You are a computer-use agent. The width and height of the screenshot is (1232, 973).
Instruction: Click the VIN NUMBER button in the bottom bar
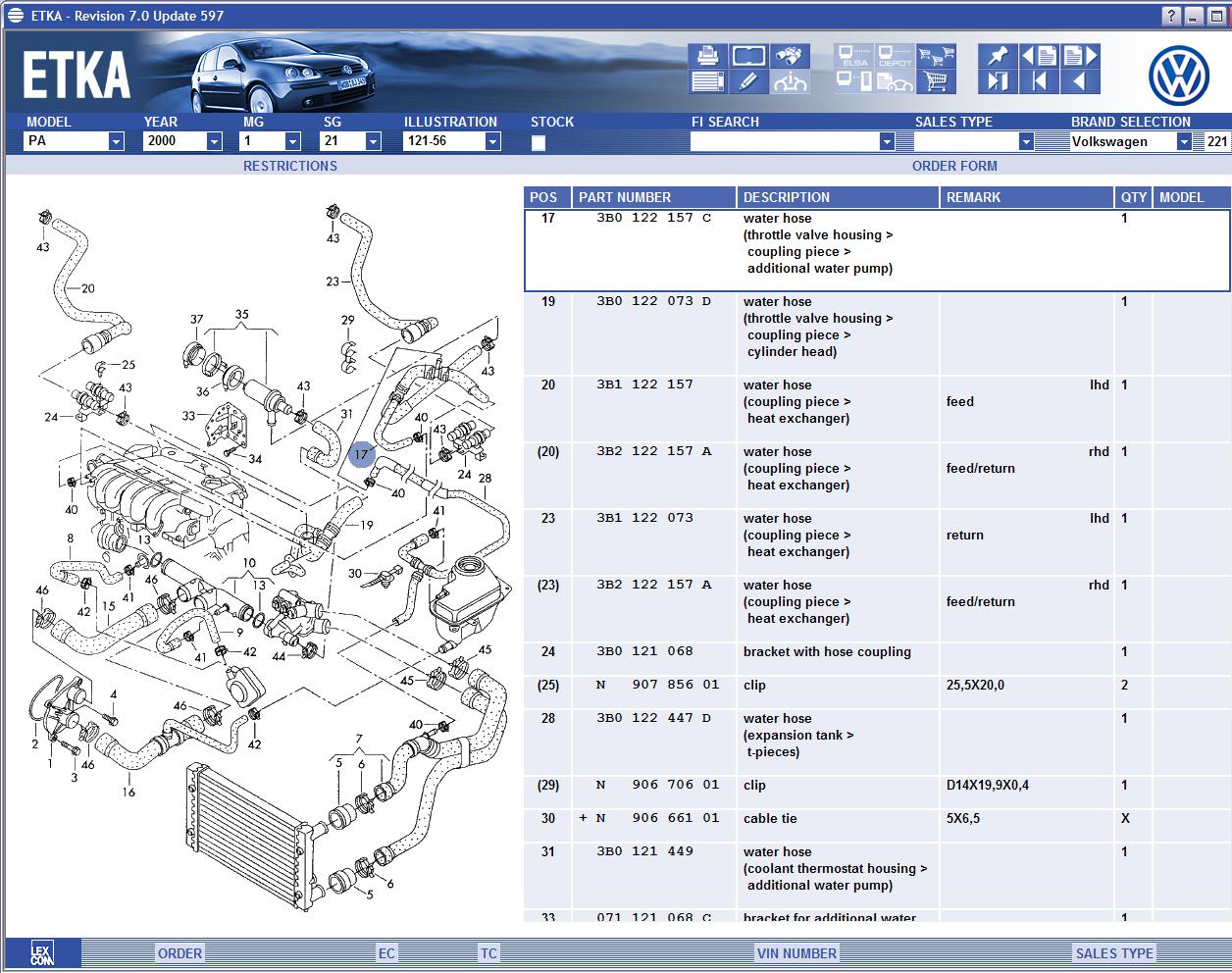(796, 953)
